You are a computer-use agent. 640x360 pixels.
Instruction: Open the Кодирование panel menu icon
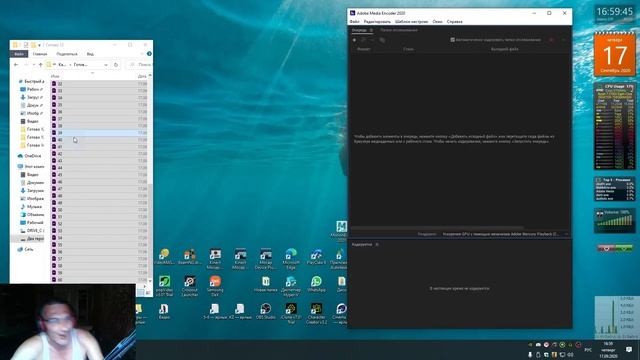point(377,244)
